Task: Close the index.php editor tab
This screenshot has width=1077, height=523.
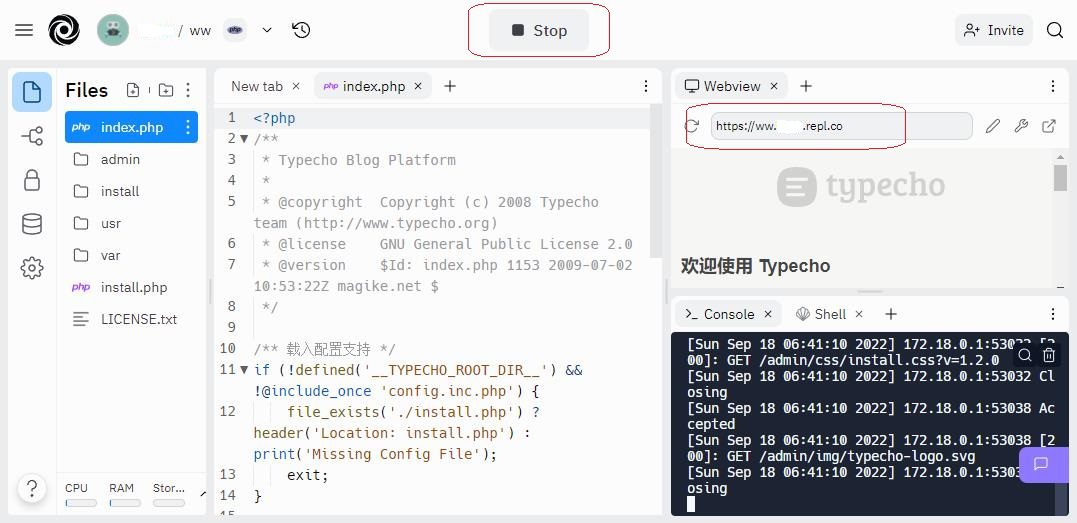Action: pyautogui.click(x=418, y=86)
